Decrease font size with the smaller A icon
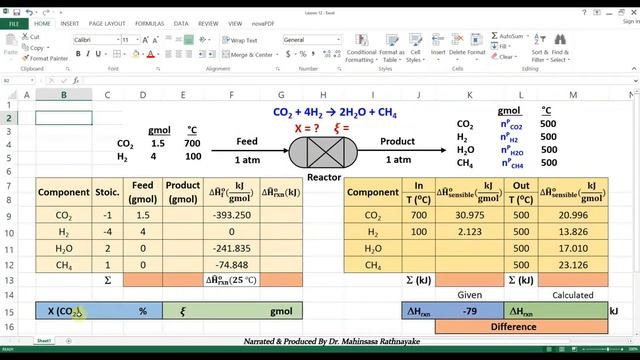This screenshot has height=360, width=640. point(156,40)
